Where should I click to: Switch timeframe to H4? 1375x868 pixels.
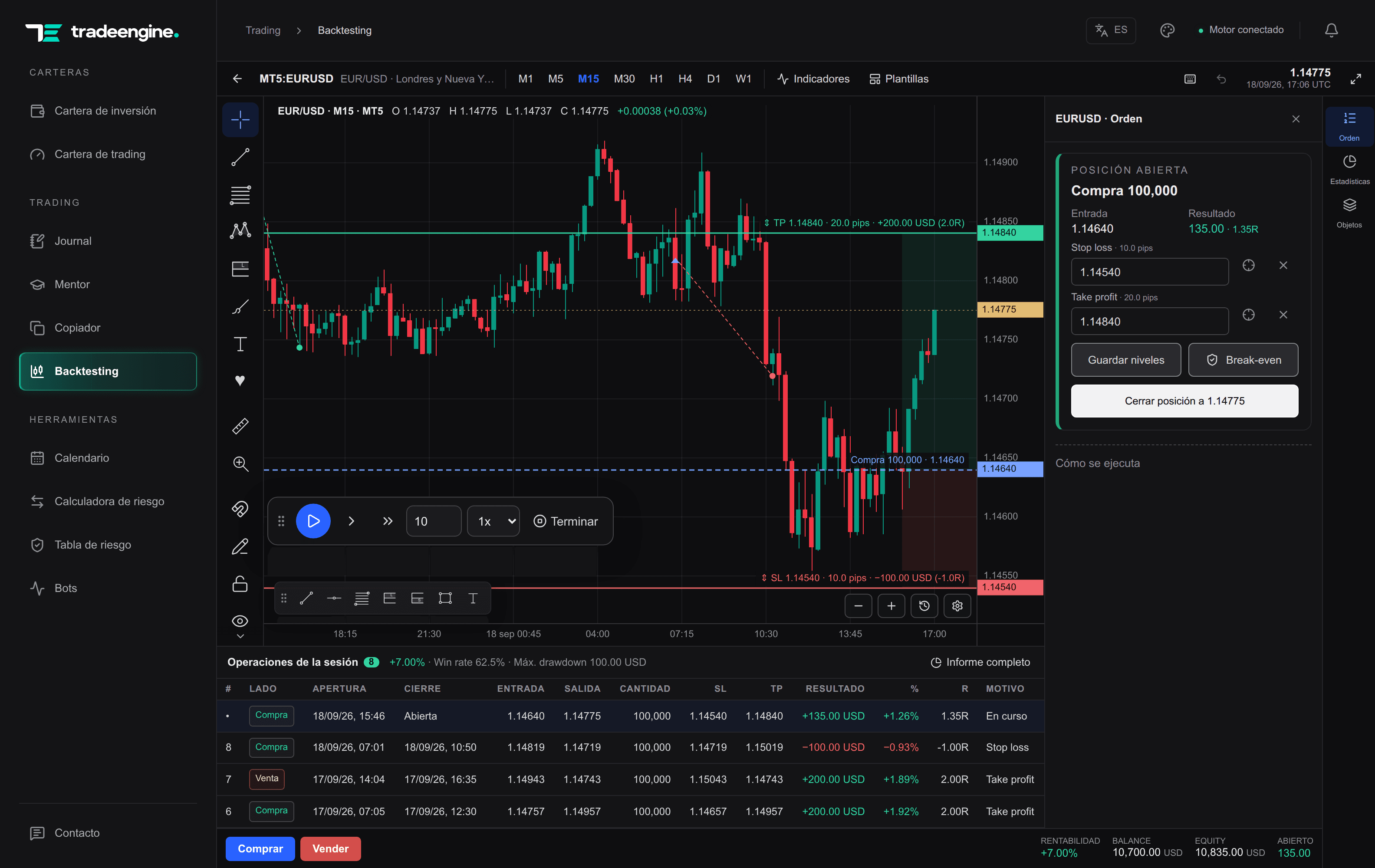[x=684, y=79]
